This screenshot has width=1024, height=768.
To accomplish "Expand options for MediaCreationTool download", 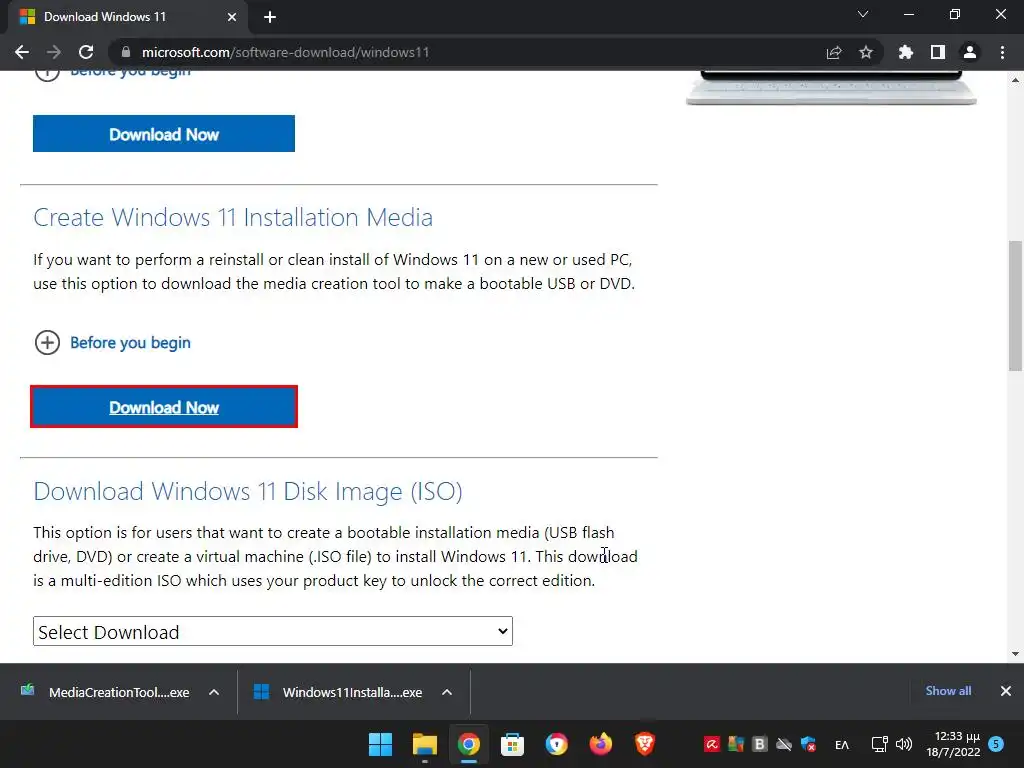I will 214,692.
